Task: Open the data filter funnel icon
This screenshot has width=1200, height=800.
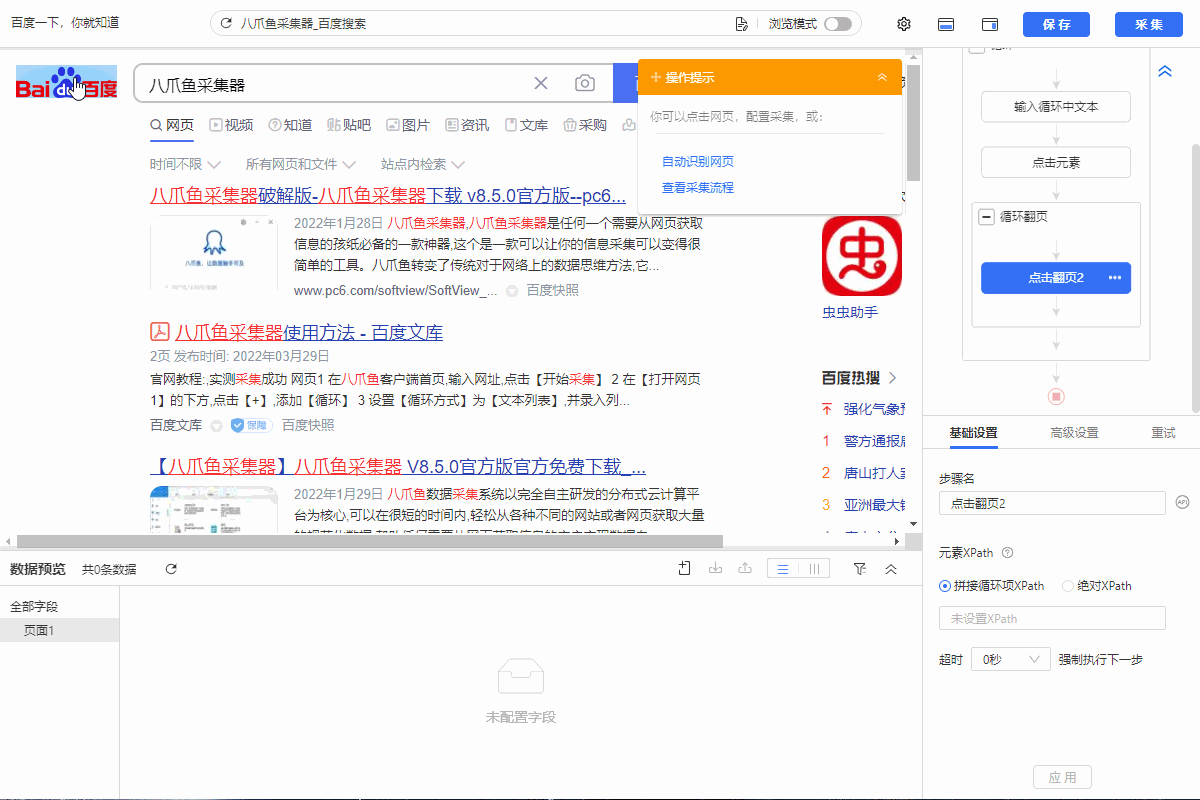Action: coord(860,569)
